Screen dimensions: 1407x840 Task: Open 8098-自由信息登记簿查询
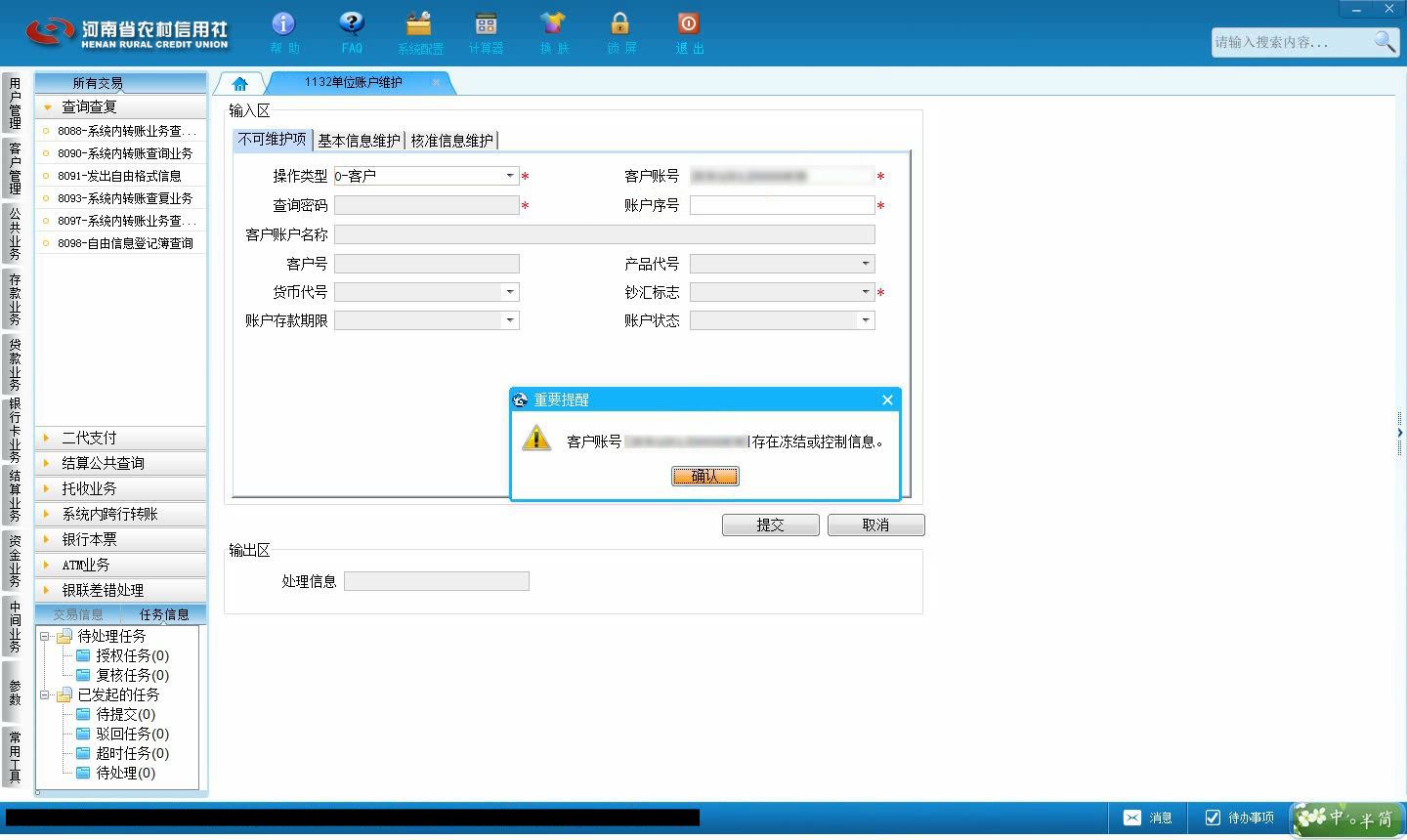point(121,243)
